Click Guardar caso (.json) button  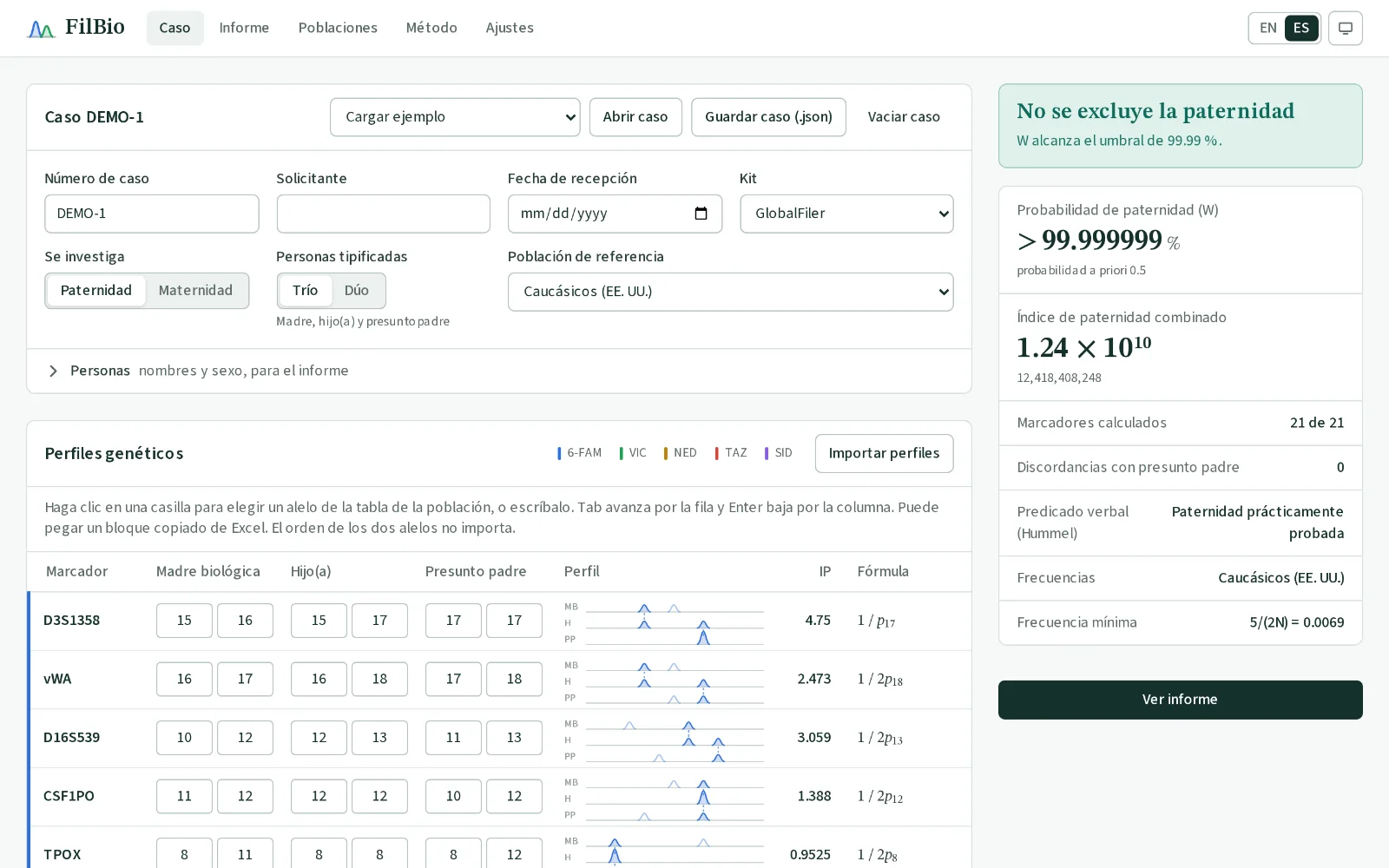pyautogui.click(x=768, y=117)
